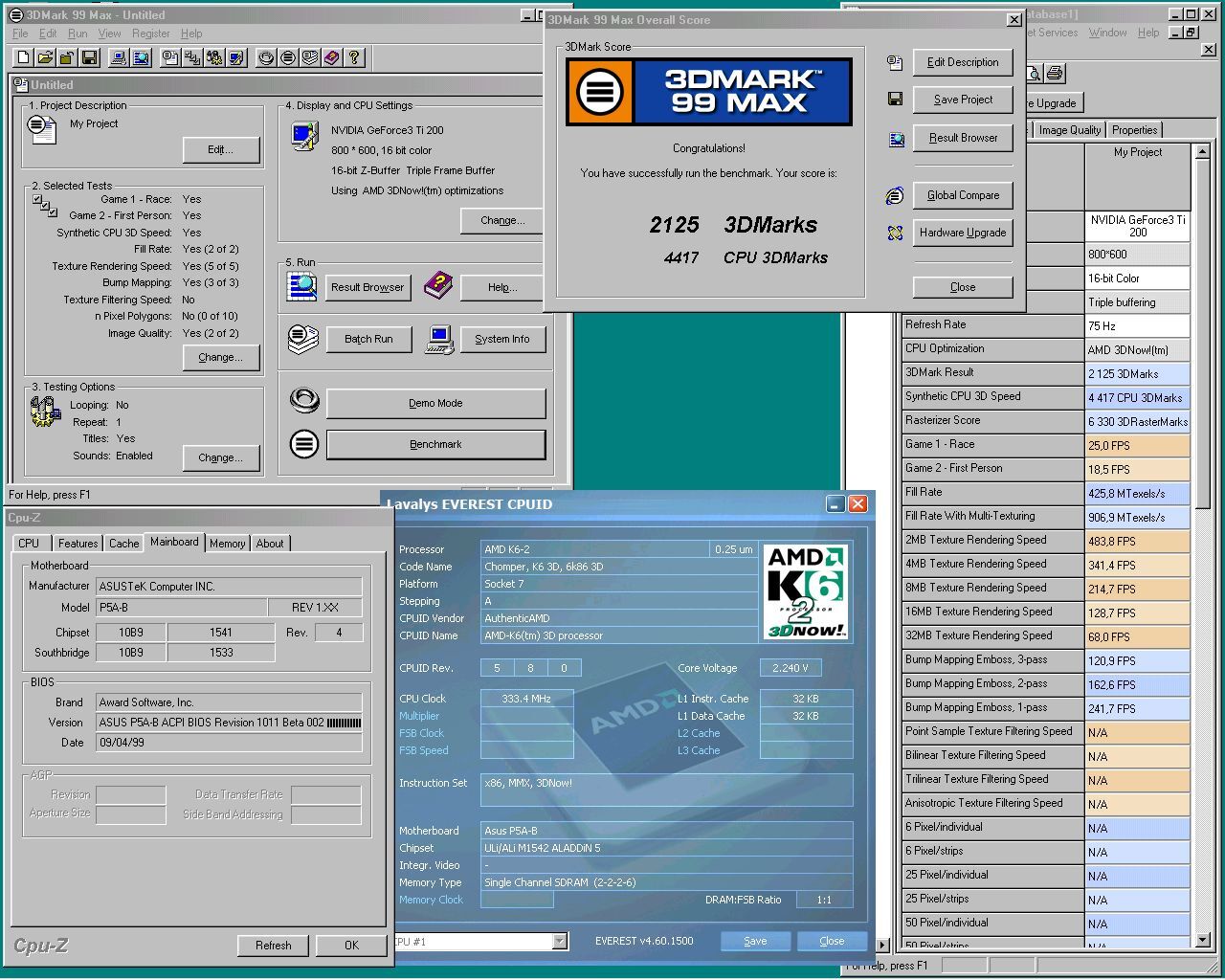This screenshot has height=980, width=1225.
Task: Click Global Compare button in score dialog
Action: tap(963, 195)
